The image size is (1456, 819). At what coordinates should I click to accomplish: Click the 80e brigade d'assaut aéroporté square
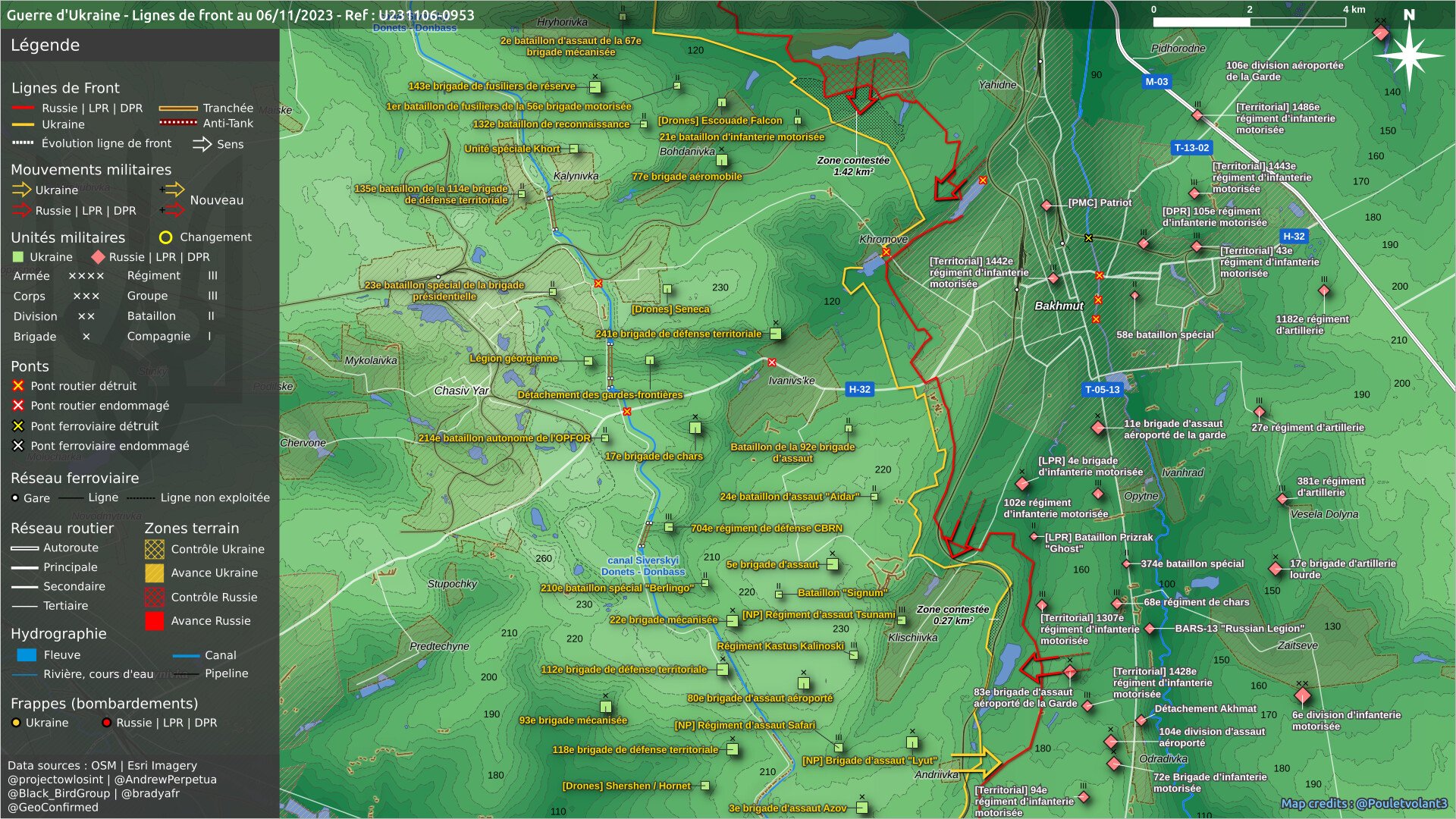(x=804, y=682)
